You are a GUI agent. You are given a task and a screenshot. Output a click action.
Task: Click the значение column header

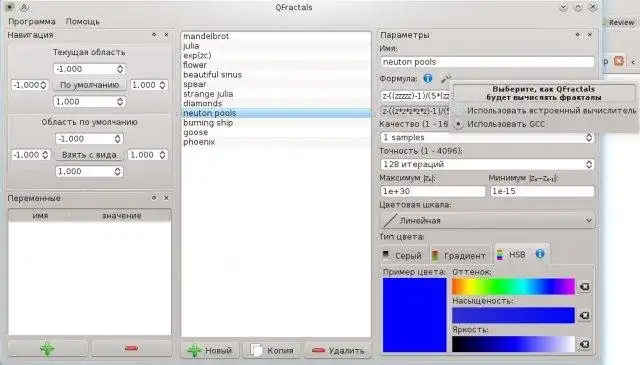pyautogui.click(x=121, y=215)
